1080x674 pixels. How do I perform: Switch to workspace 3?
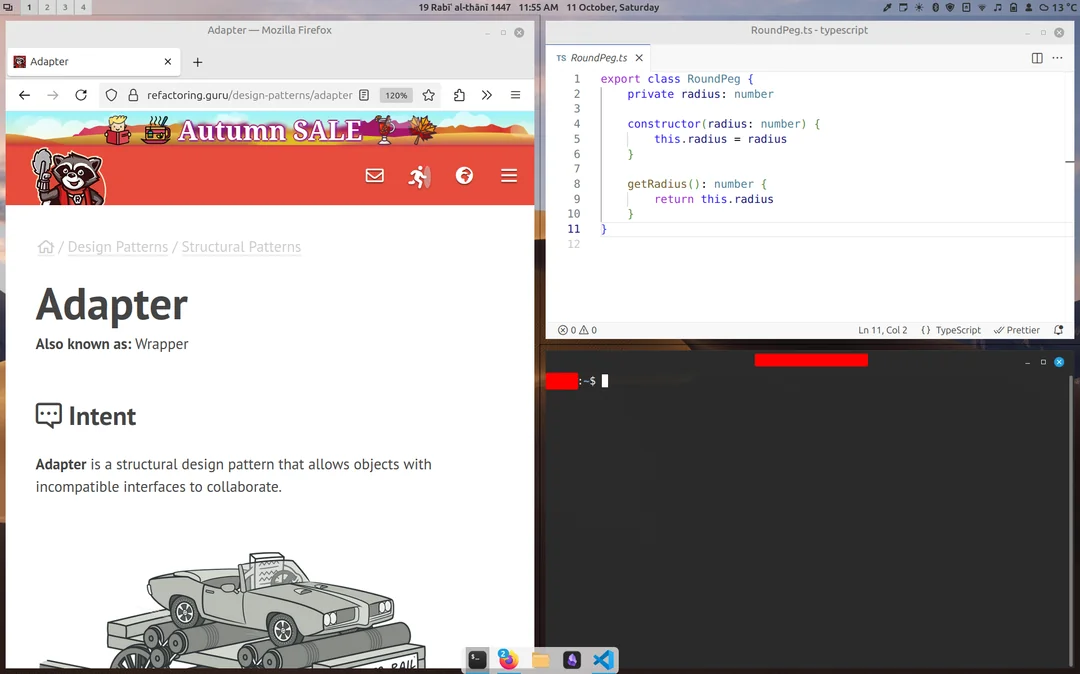point(65,8)
